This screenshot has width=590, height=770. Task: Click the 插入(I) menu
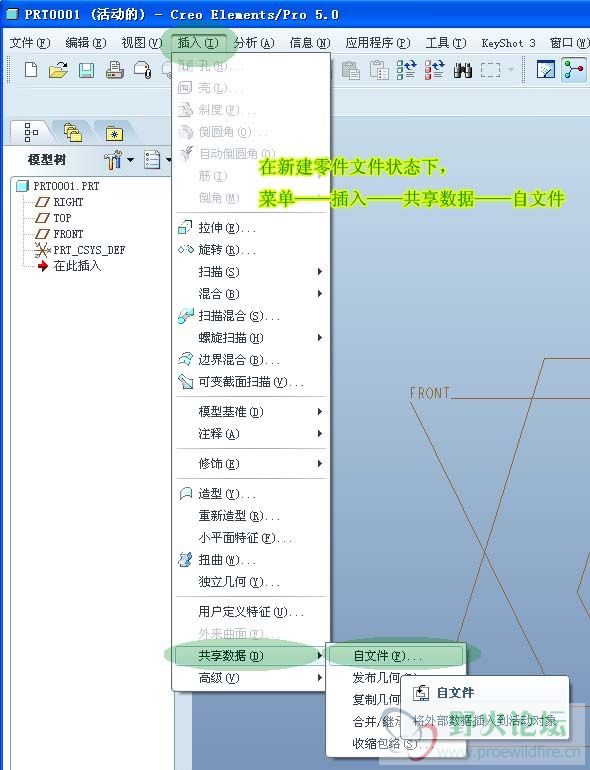[198, 43]
